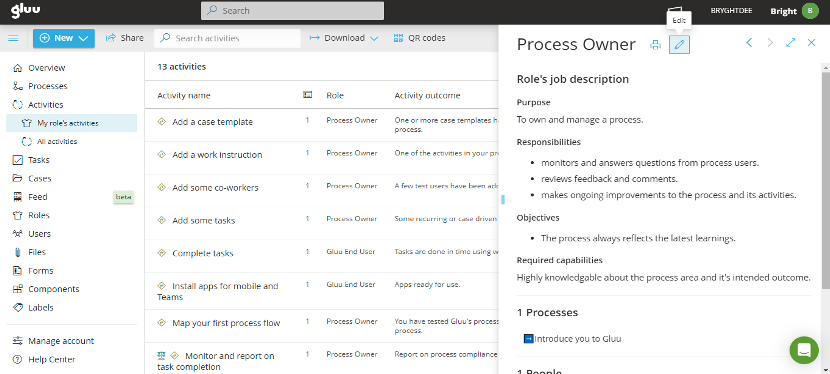This screenshot has height=374, width=830.
Task: Open Feed in sidebar
Action: click(x=38, y=197)
